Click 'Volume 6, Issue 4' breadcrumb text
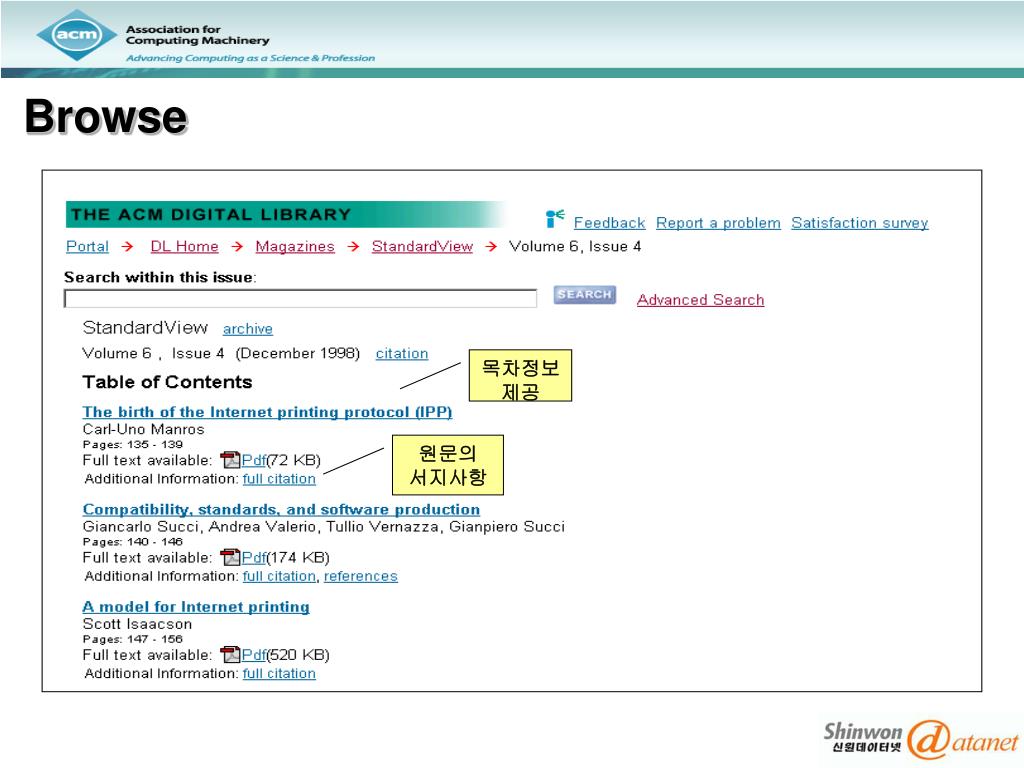Image resolution: width=1024 pixels, height=768 pixels. (x=575, y=246)
